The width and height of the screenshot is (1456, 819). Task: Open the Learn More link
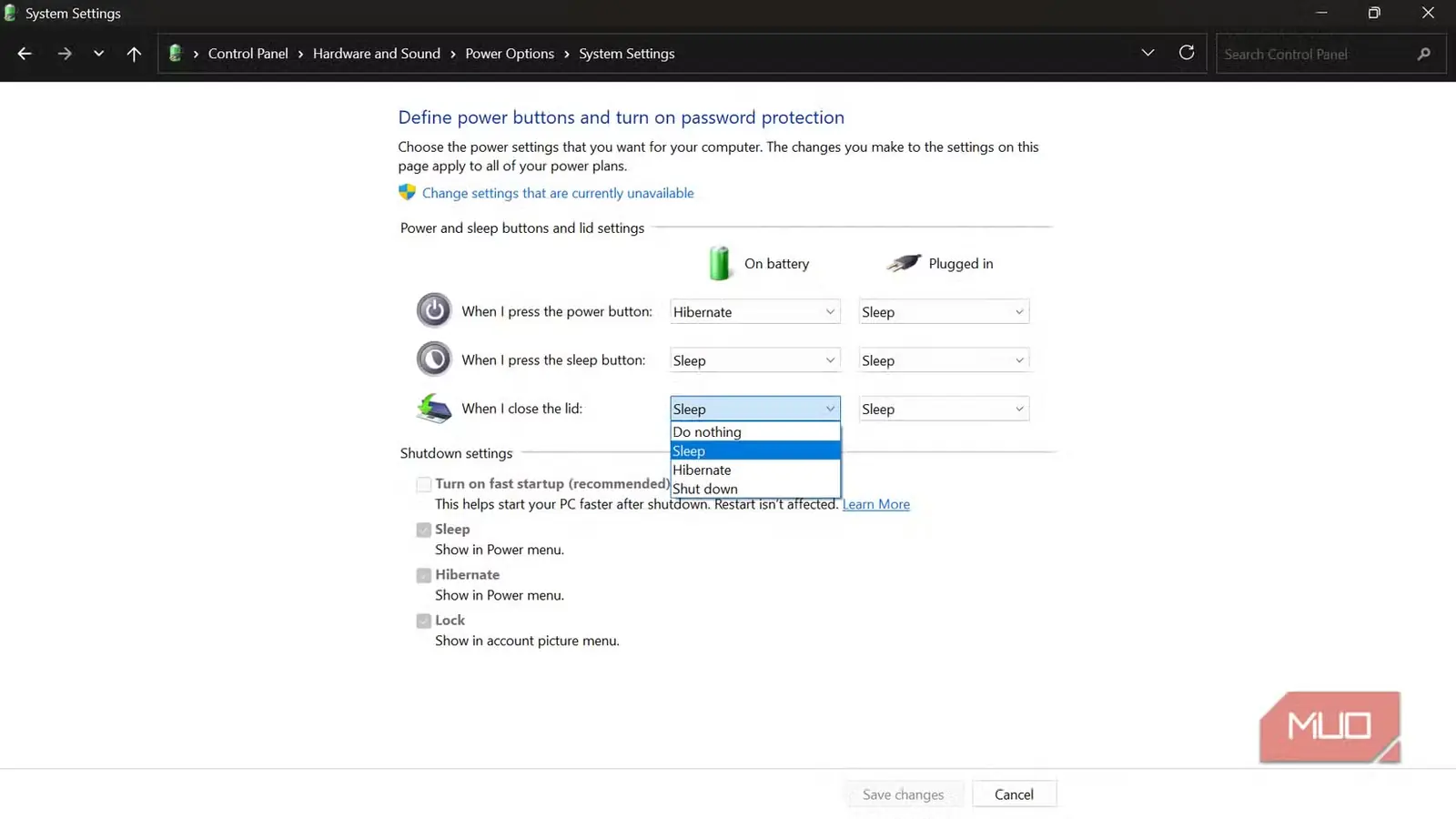pos(875,504)
